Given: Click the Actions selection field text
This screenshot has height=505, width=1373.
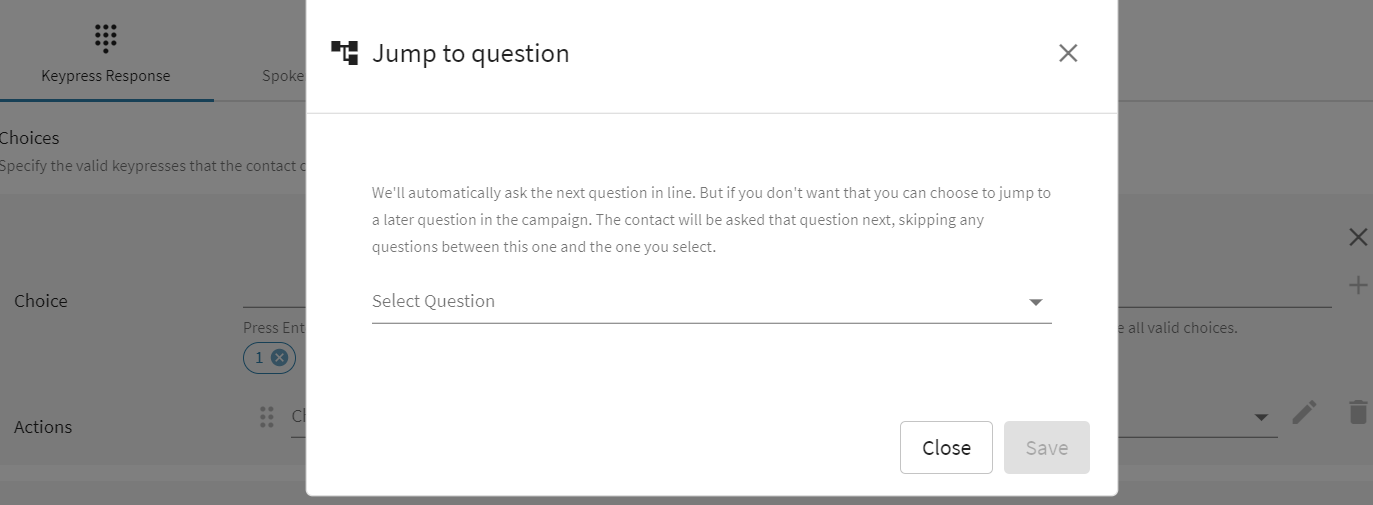Looking at the screenshot, I should pos(298,416).
